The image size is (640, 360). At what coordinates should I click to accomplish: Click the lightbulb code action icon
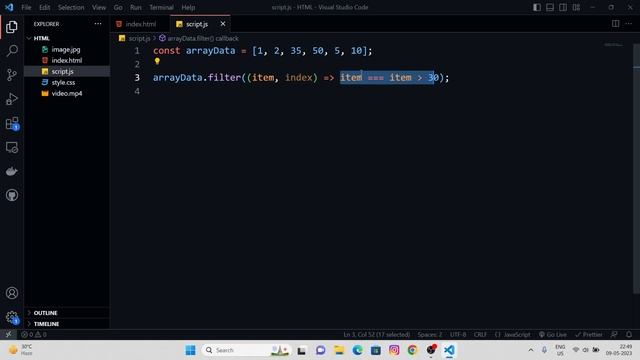pos(157,61)
